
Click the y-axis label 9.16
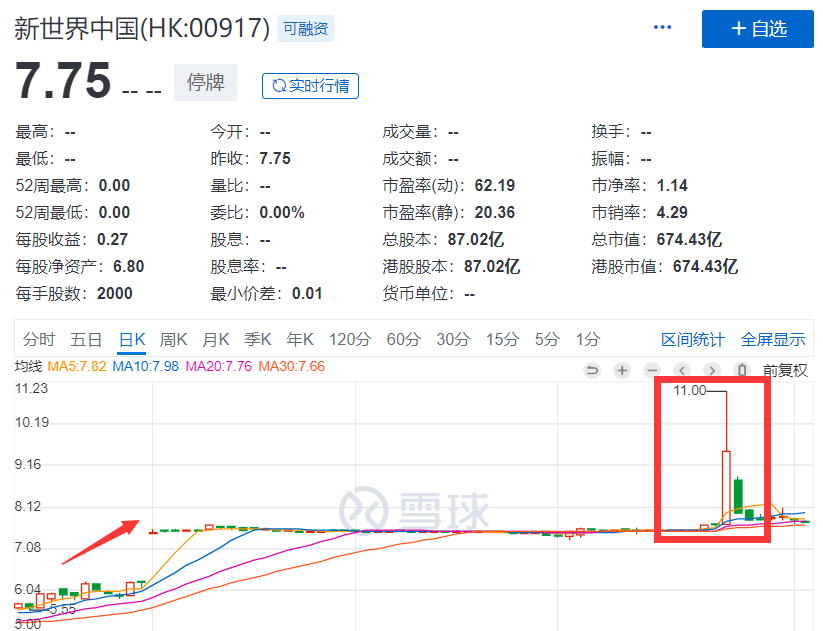tap(28, 464)
